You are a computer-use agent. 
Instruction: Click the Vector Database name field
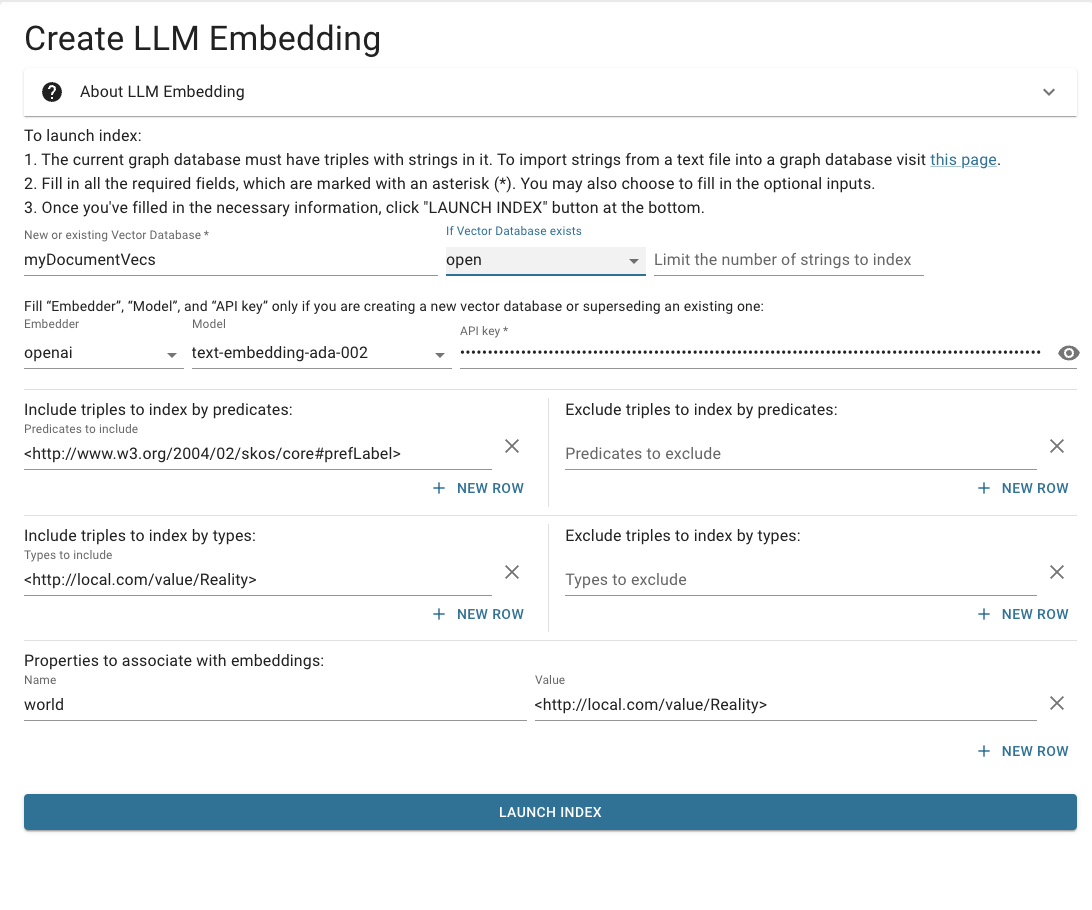230,260
